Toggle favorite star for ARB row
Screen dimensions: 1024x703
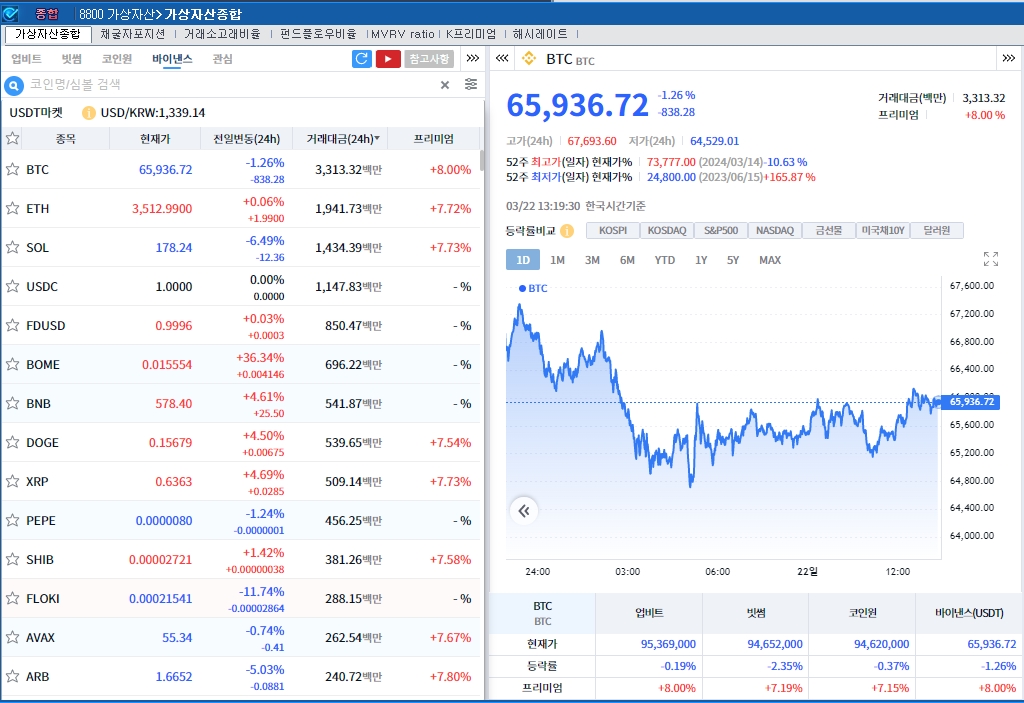pyautogui.click(x=12, y=676)
